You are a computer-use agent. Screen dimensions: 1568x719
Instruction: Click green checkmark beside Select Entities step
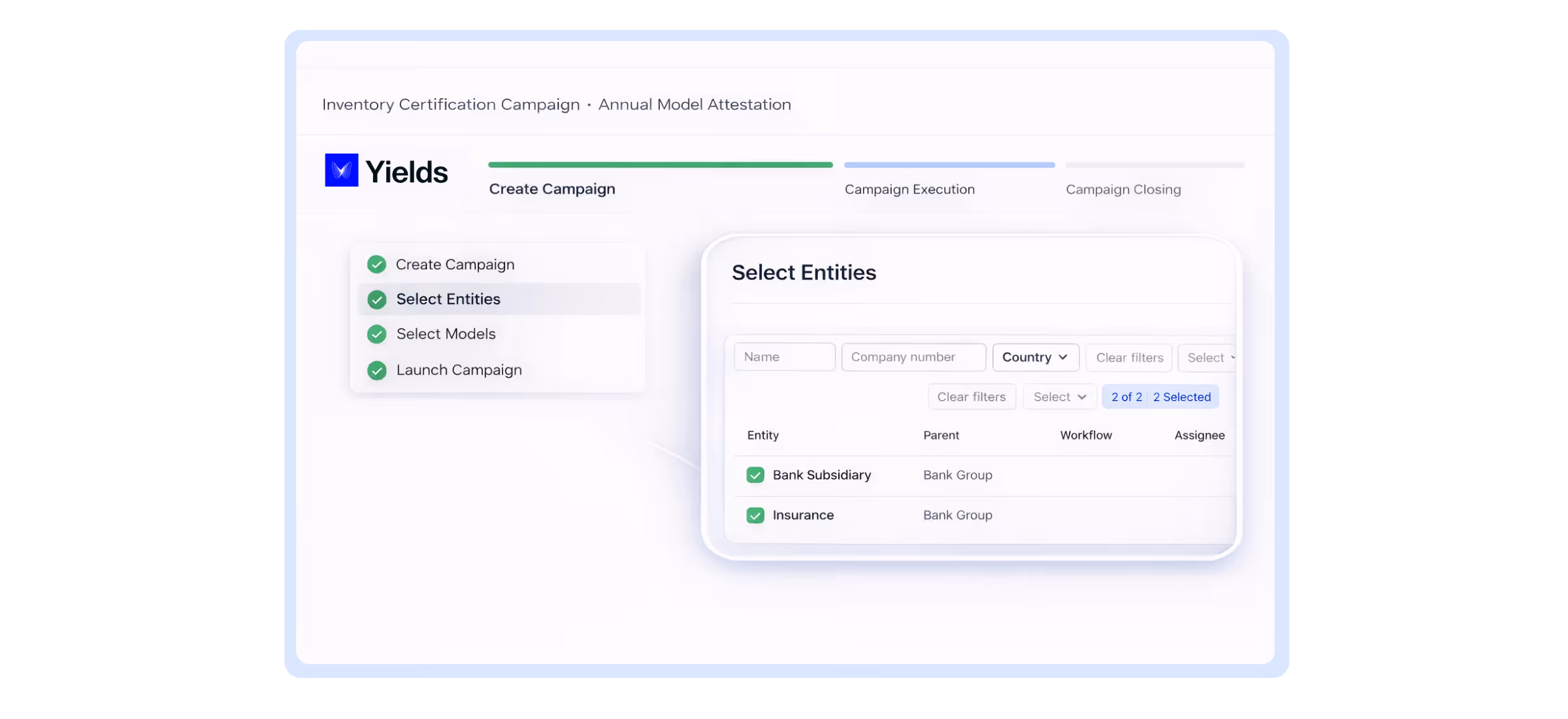pyautogui.click(x=377, y=299)
